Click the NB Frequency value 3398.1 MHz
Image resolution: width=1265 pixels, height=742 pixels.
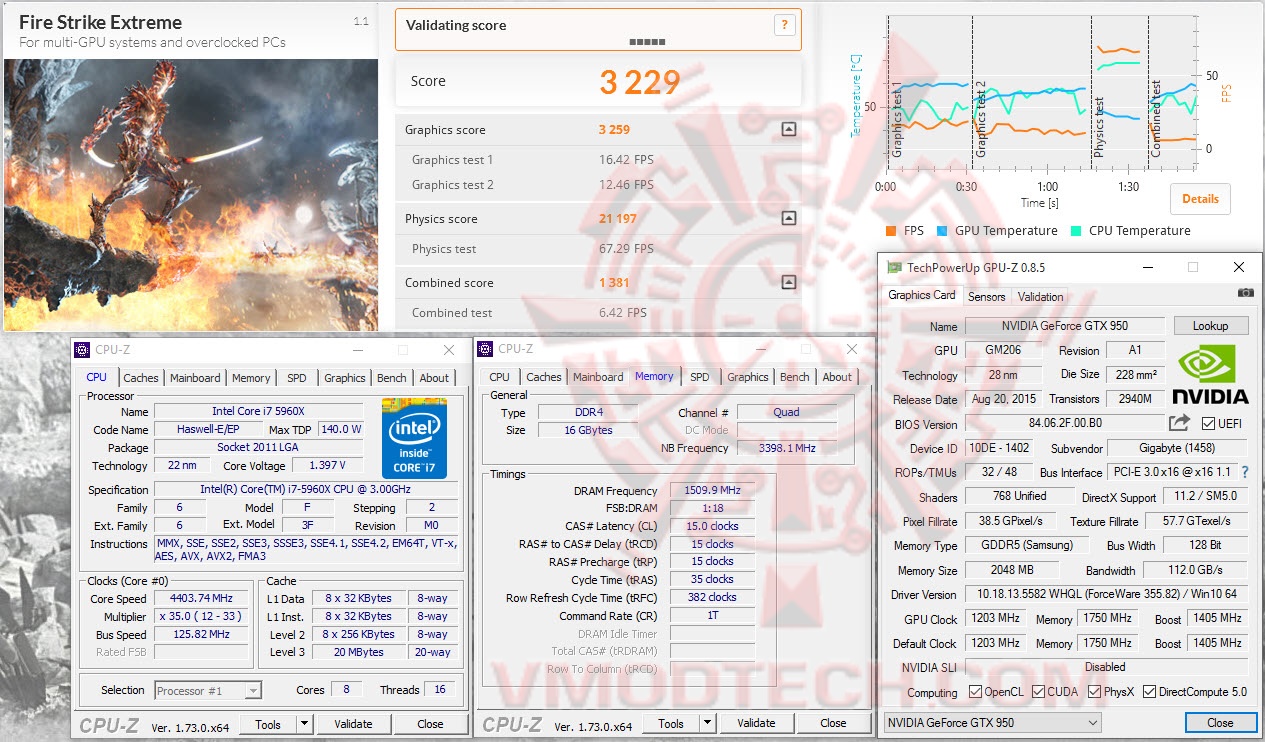[x=788, y=448]
